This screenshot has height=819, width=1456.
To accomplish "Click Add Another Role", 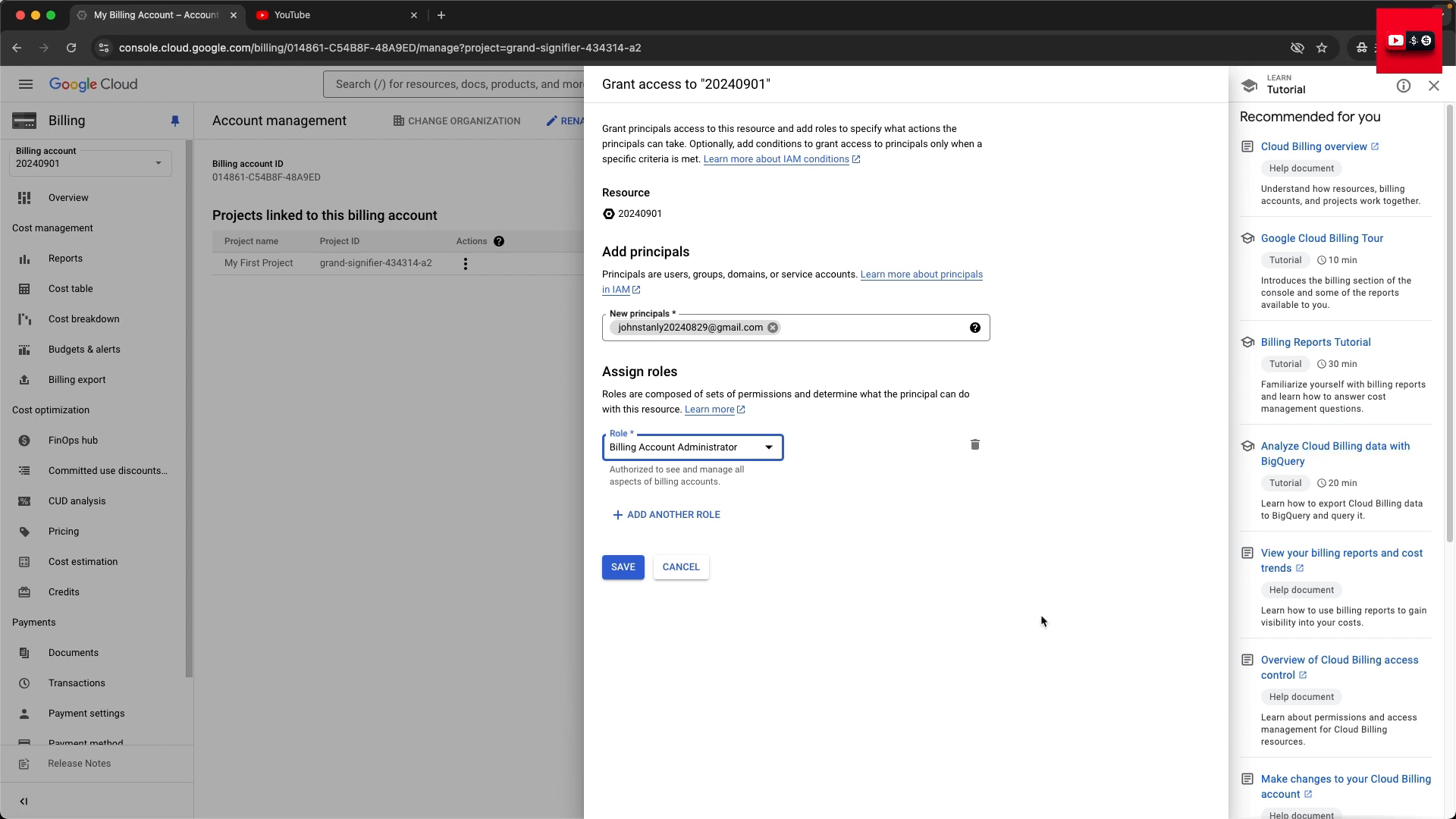I will tap(667, 515).
